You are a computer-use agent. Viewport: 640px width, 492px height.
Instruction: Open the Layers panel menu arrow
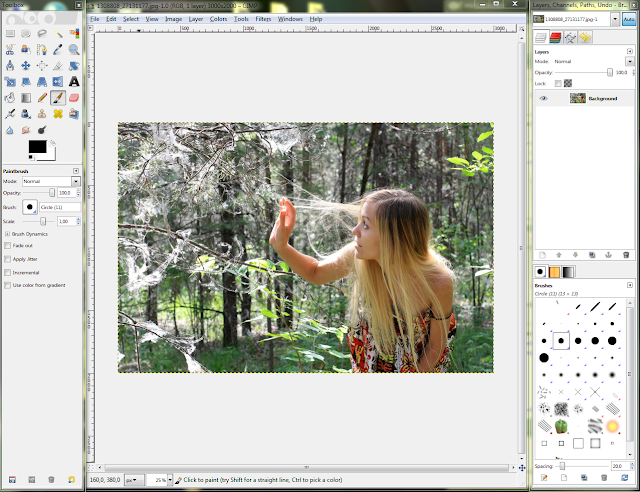pos(630,51)
